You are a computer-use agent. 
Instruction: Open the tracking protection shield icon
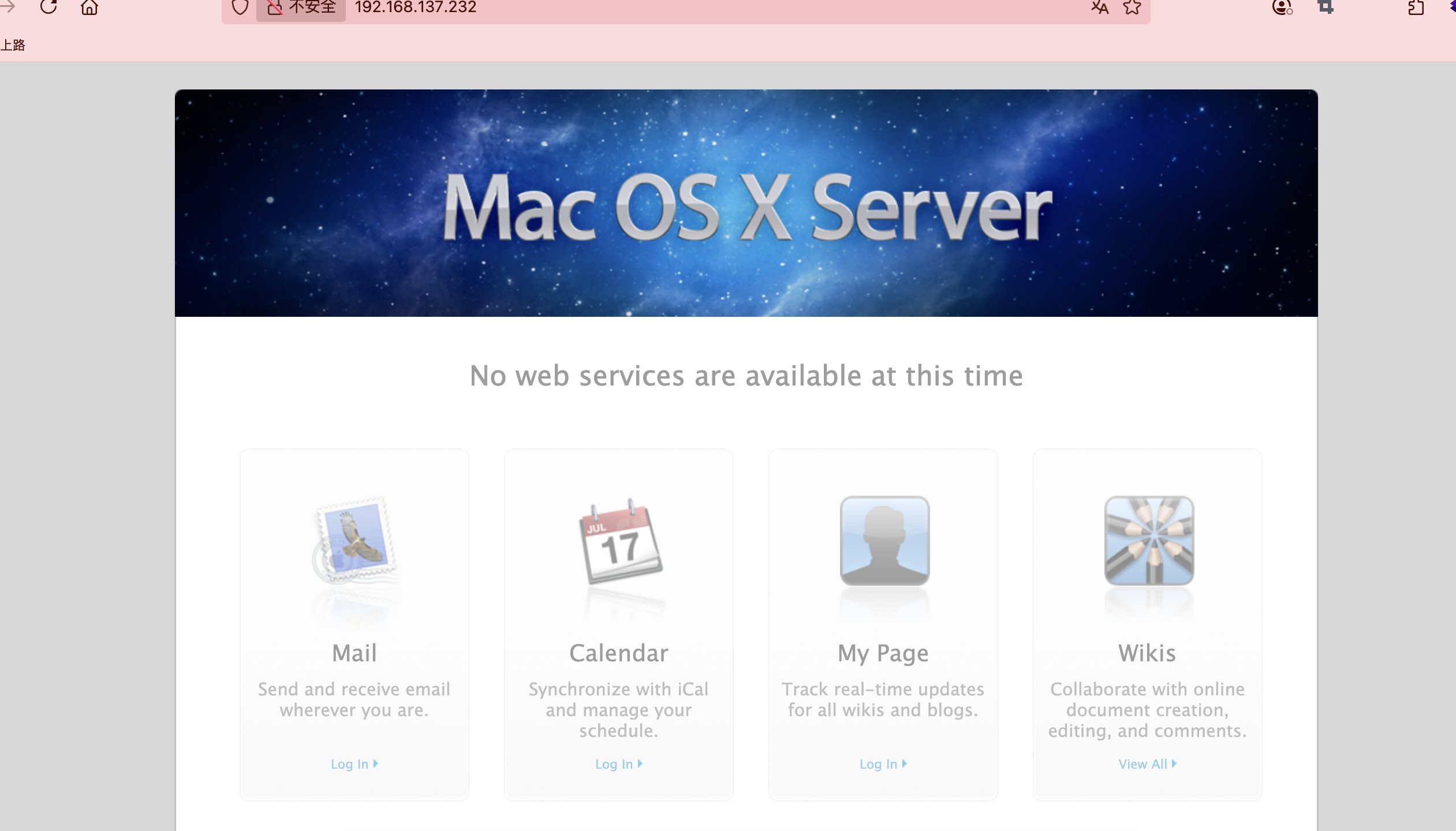coord(240,8)
